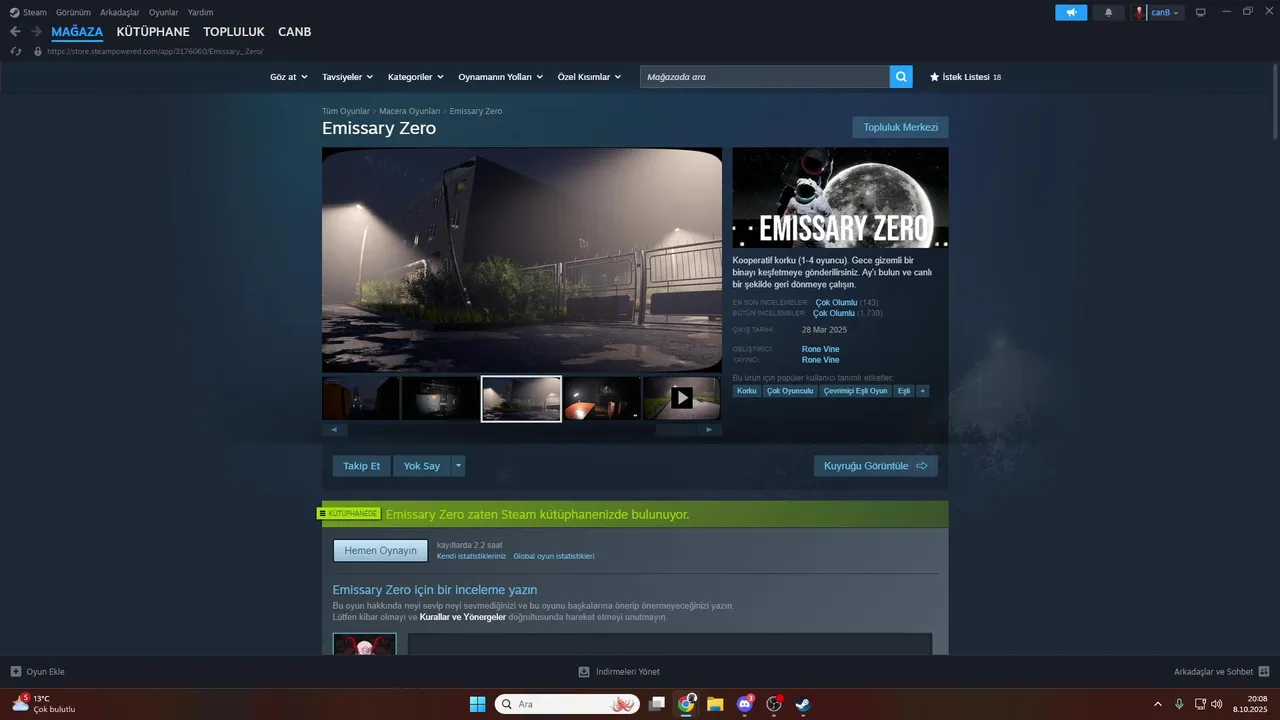The image size is (1280, 720).
Task: Open Google Chrome from taskbar
Action: 686,704
